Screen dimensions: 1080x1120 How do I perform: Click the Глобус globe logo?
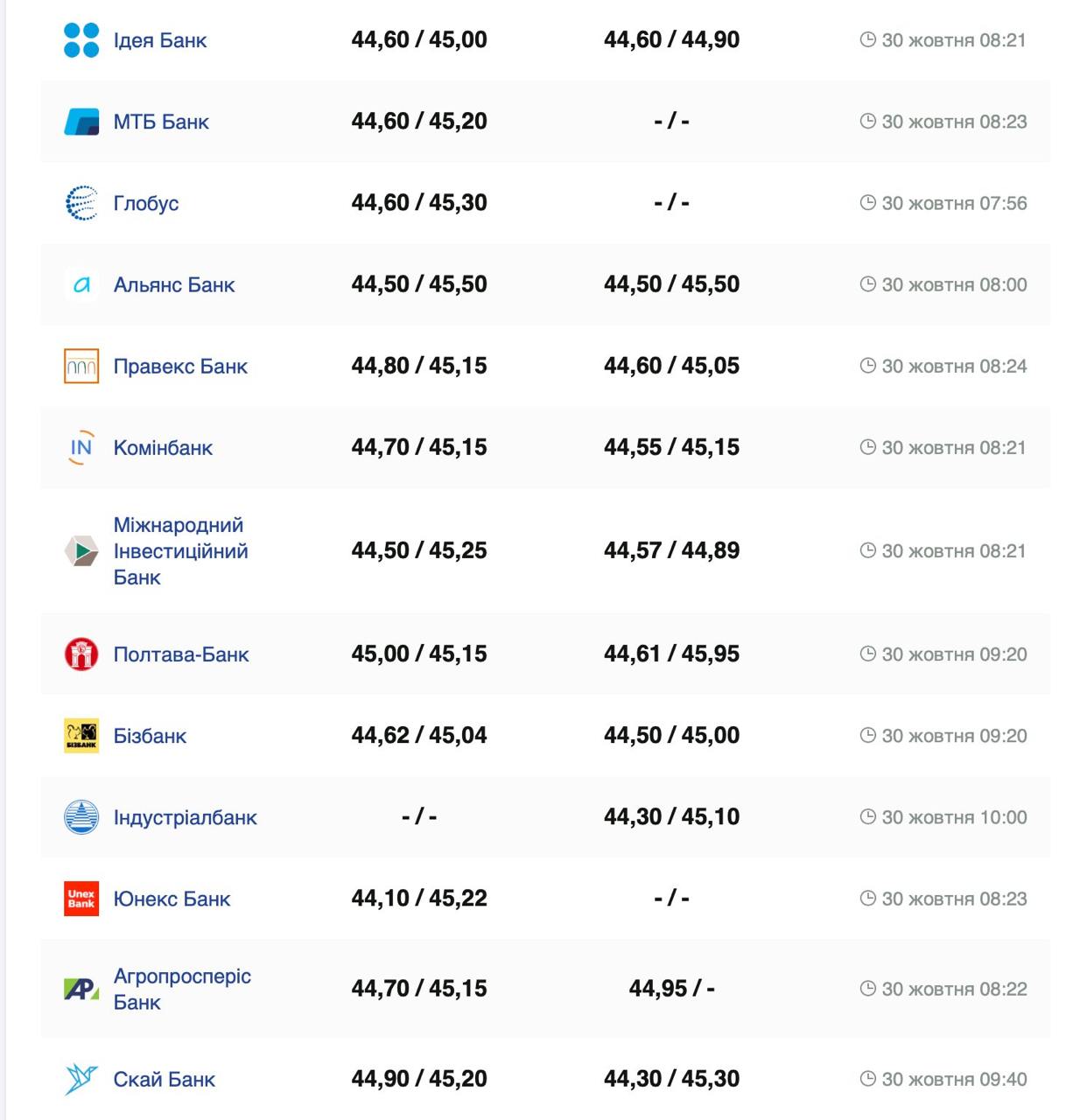81,203
